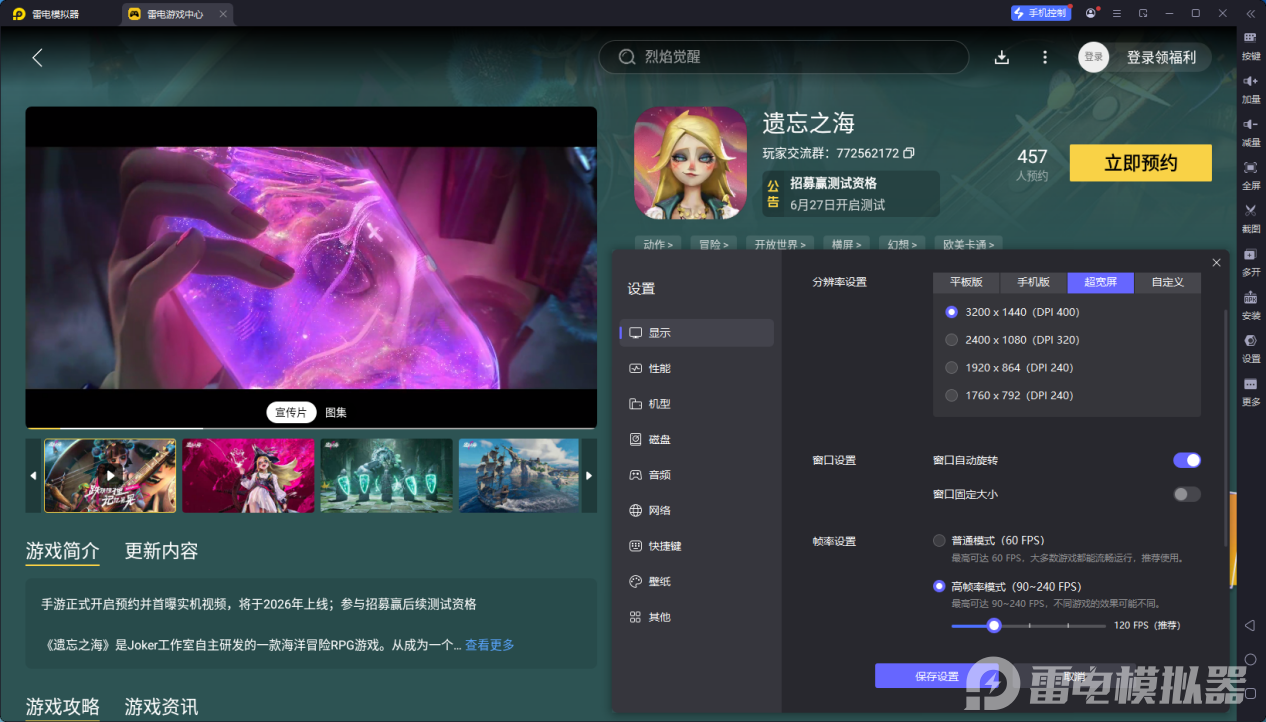Open the 冒险 tag
Viewport: 1266px width, 722px height.
click(714, 244)
